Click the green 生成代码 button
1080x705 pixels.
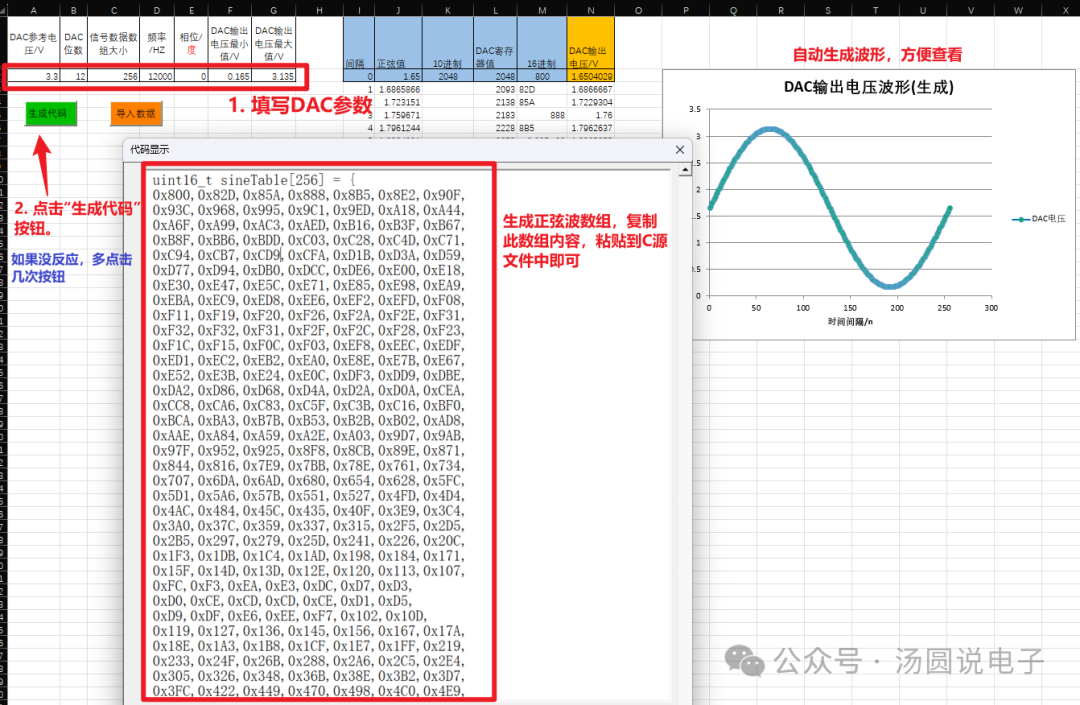[50, 114]
